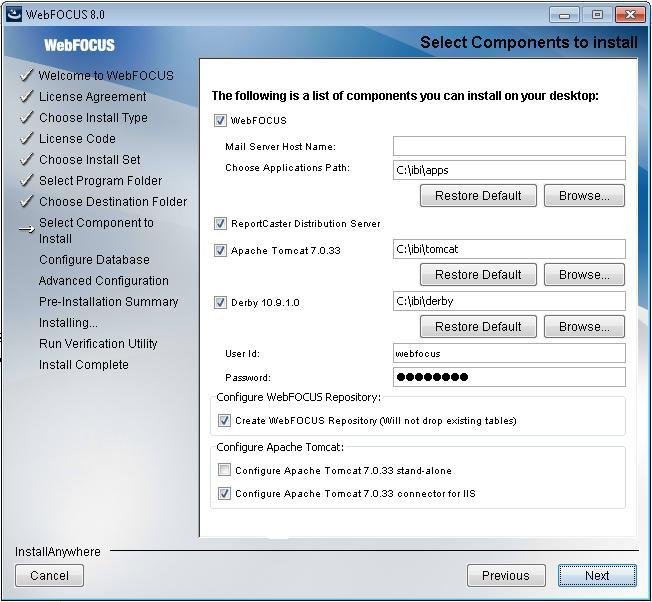Screen dimensions: 652x602
Task: Click the Configure Database step
Action: pyautogui.click(x=94, y=260)
